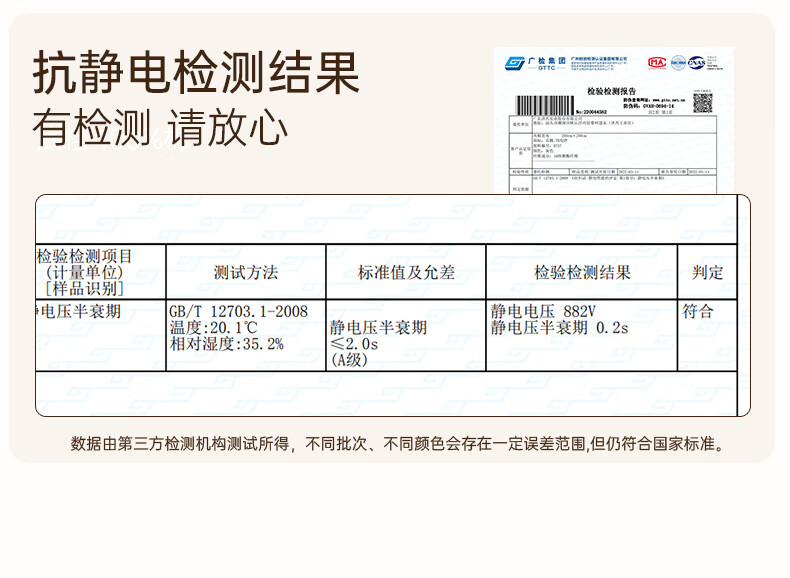
Task: Click the (计量单位) line in the header
Action: 84,273
